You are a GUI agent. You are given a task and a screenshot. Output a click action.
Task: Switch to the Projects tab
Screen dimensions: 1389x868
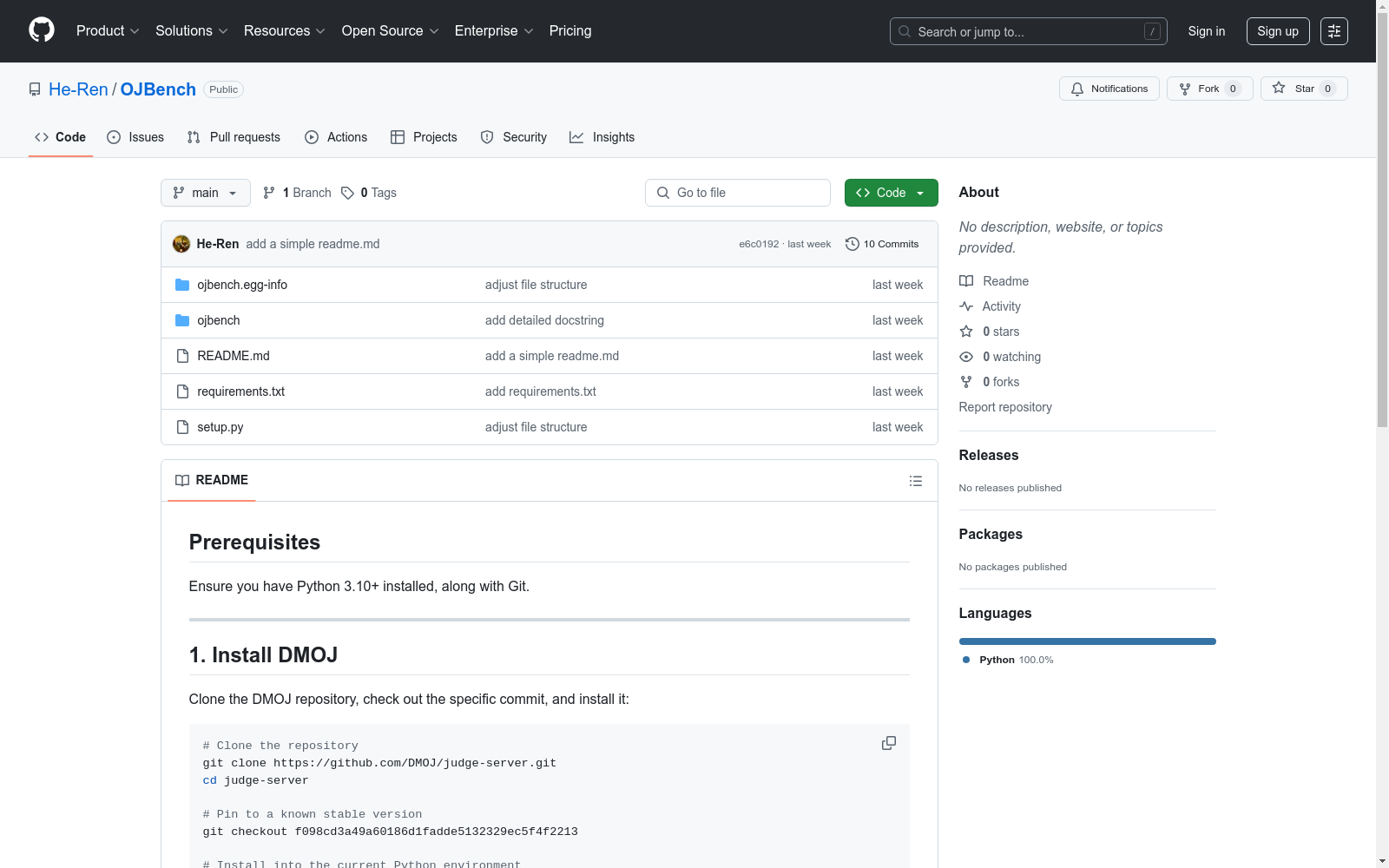pyautogui.click(x=424, y=137)
